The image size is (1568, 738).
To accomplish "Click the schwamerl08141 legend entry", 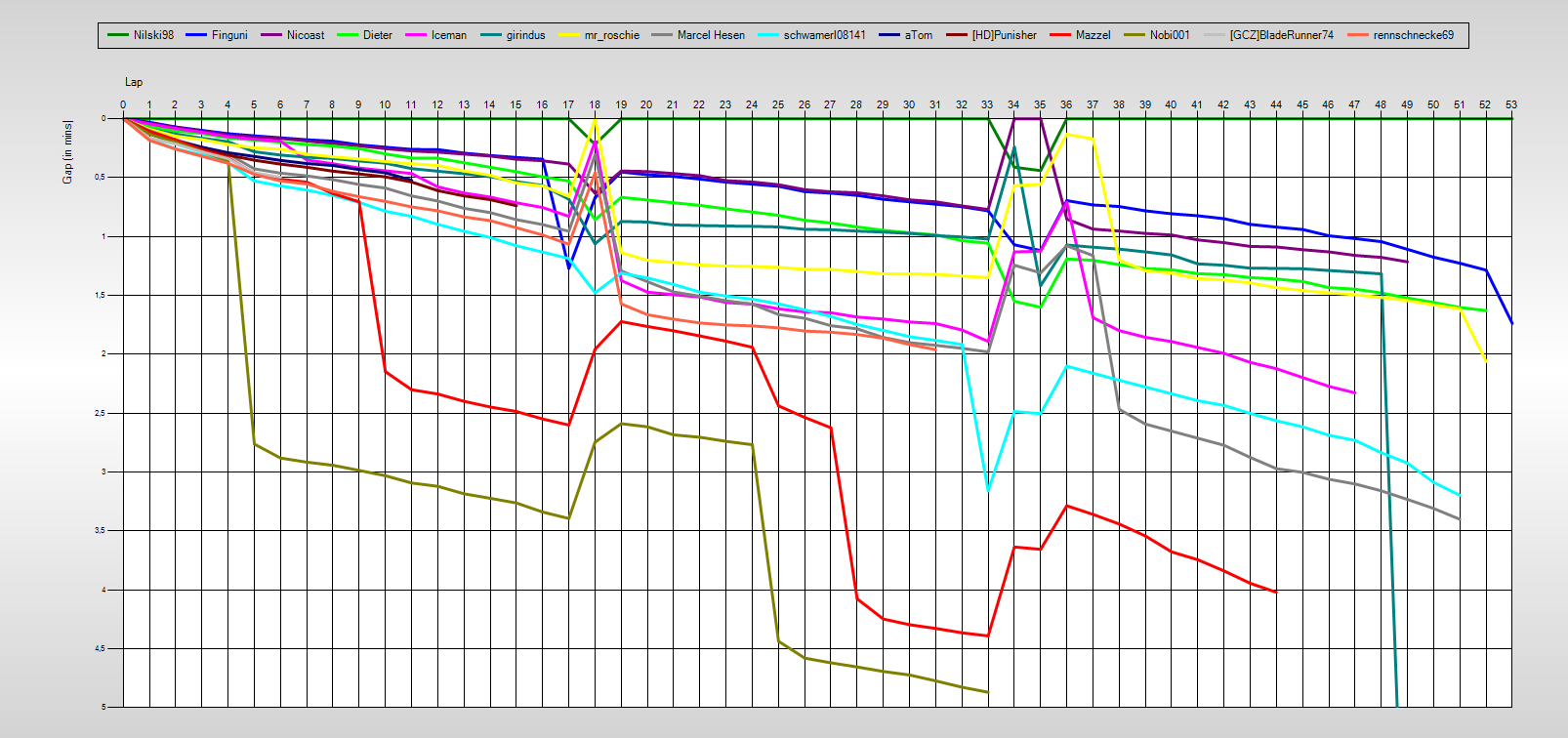I will (824, 35).
